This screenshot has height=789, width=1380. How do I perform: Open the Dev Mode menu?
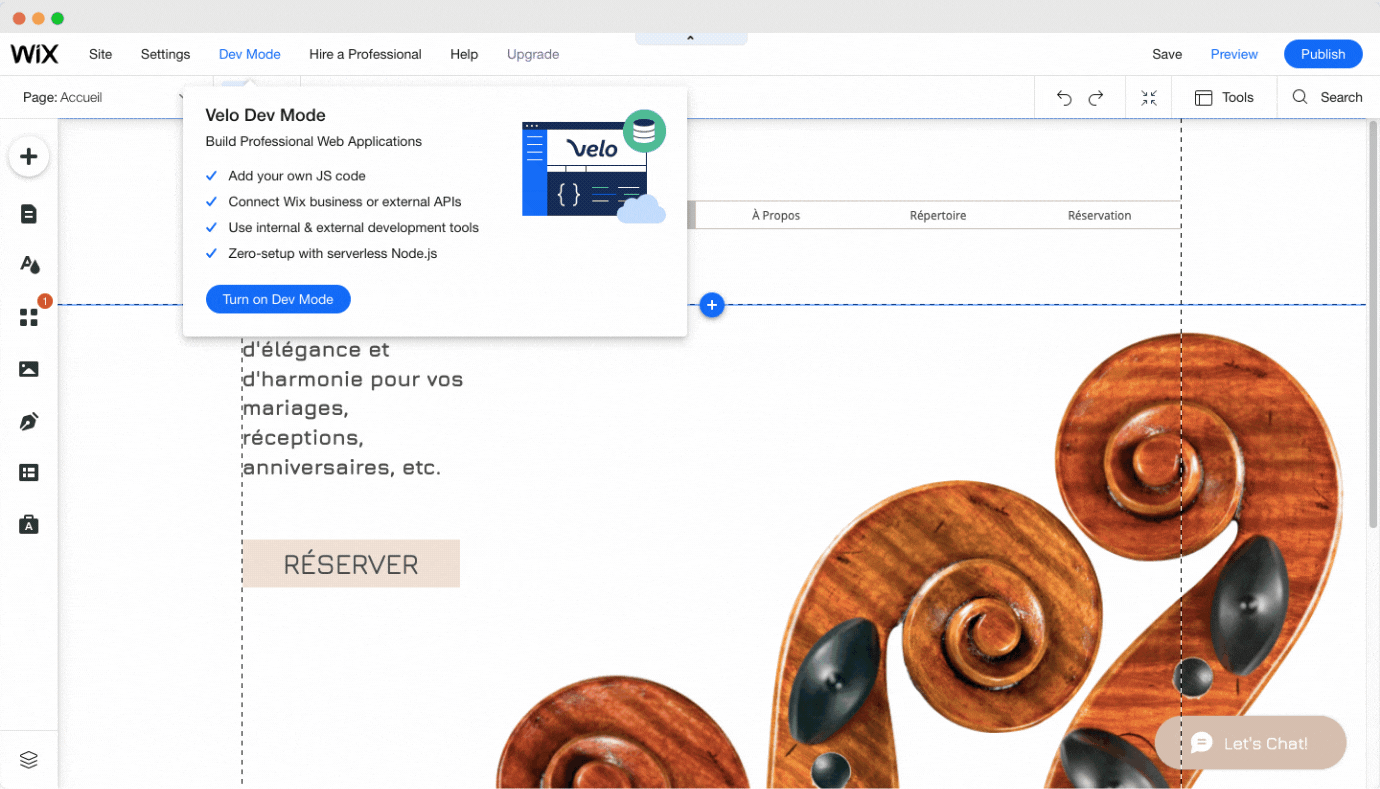[x=250, y=54]
